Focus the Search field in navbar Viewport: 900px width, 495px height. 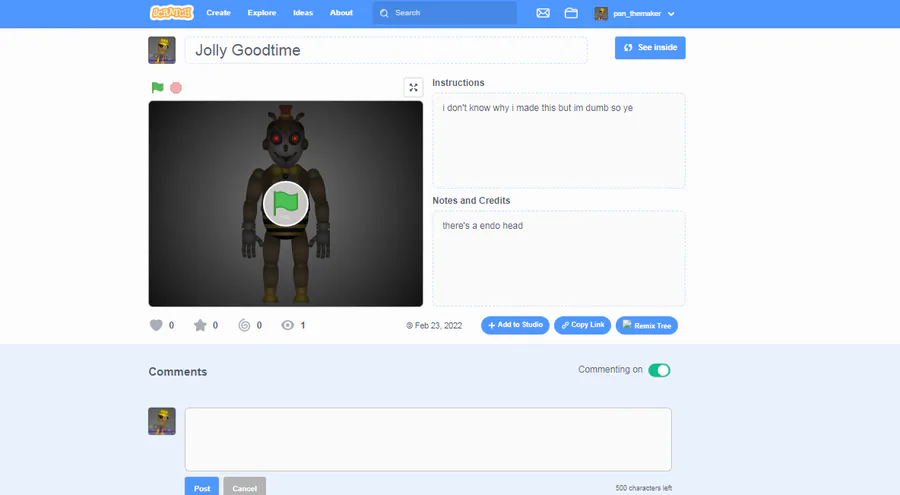point(445,13)
